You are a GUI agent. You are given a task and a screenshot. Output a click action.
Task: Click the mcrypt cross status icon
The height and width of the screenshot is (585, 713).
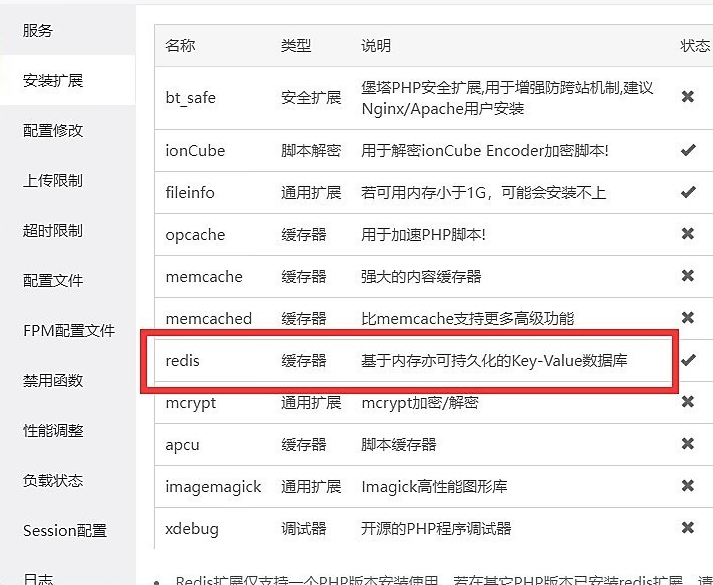(688, 401)
